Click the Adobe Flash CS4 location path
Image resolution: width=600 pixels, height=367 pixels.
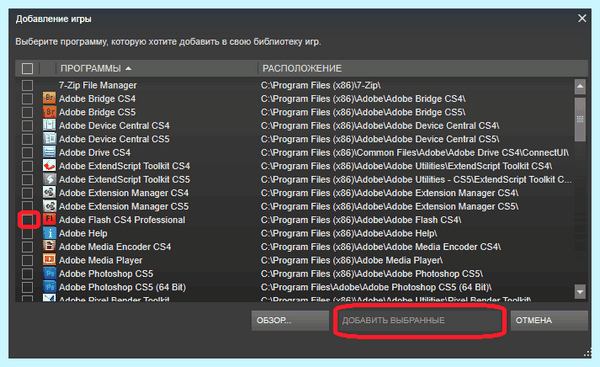pos(361,220)
